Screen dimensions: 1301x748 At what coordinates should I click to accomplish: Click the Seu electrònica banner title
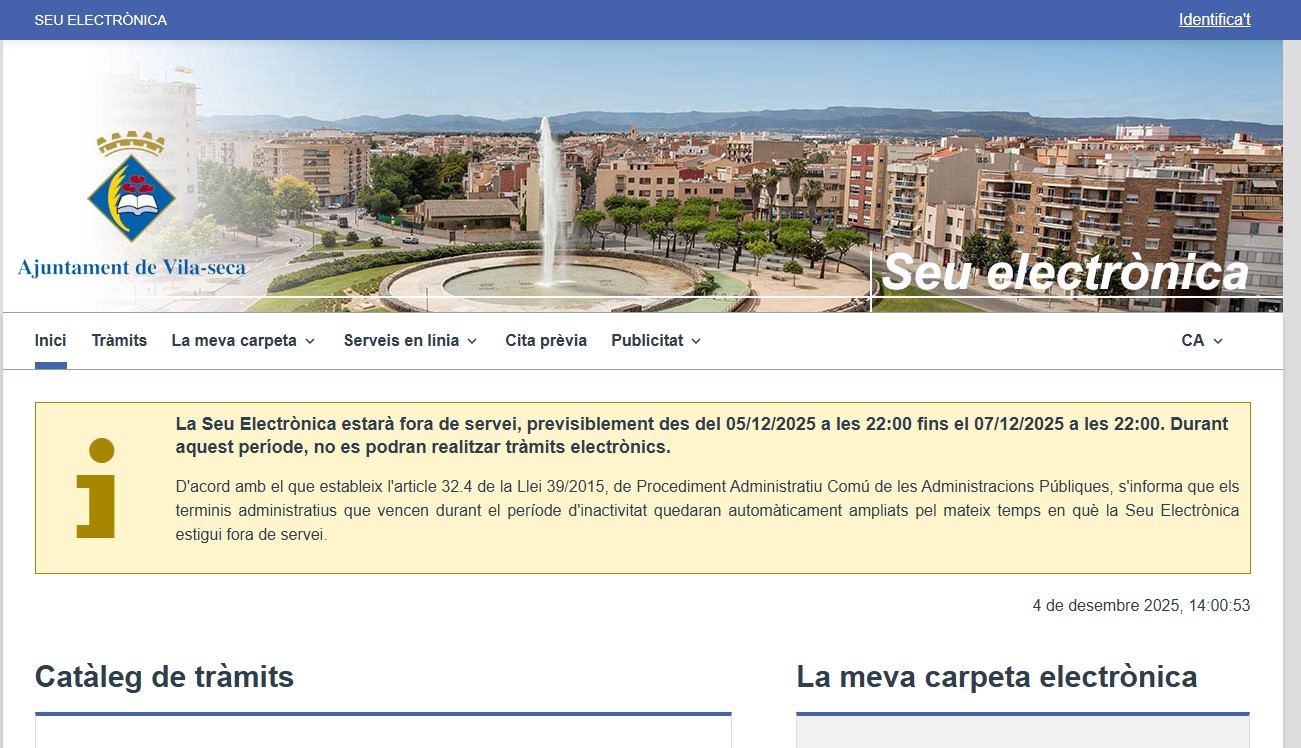pos(1066,273)
